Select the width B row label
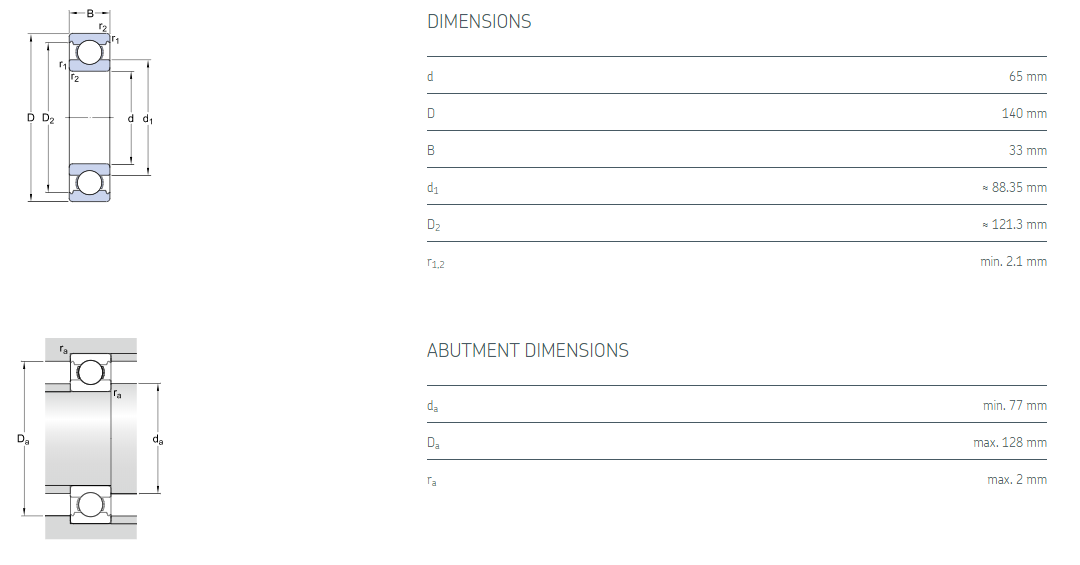The height and width of the screenshot is (565, 1080). (431, 150)
